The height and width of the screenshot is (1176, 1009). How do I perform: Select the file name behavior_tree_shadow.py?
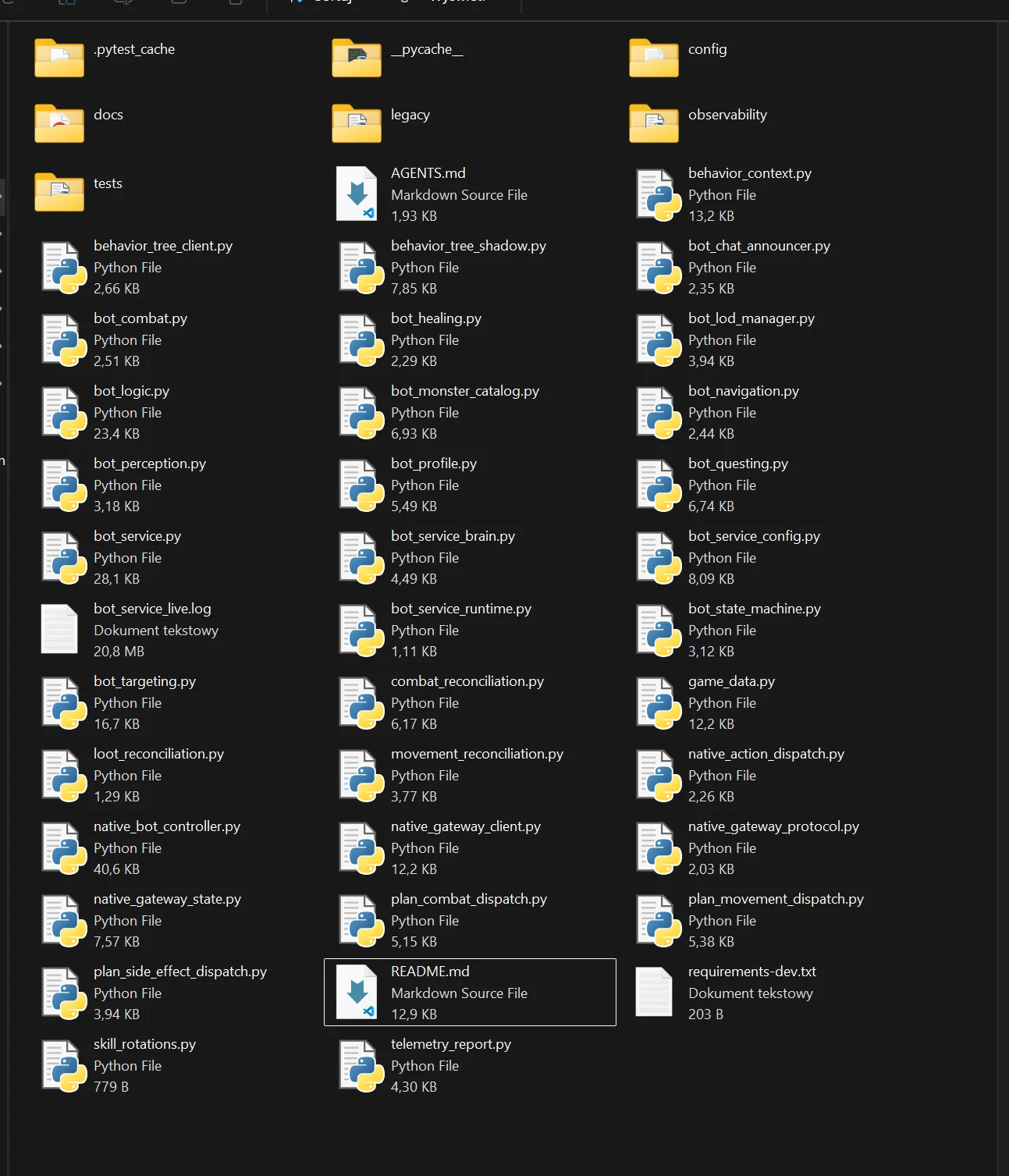(x=468, y=246)
